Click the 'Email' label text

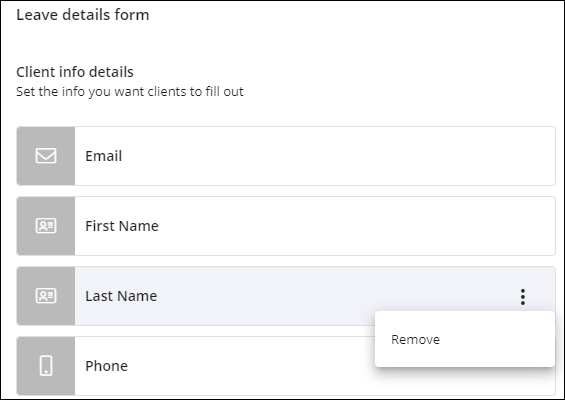click(x=103, y=156)
